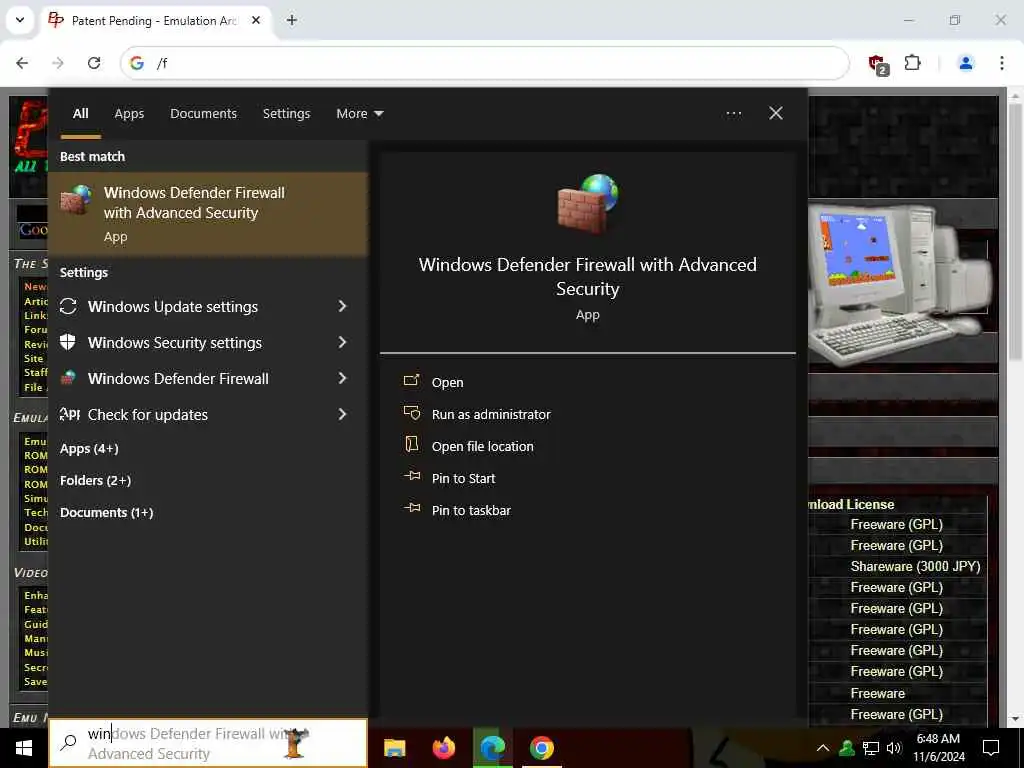Open the notification center icon
The image size is (1024, 768).
tap(991, 748)
